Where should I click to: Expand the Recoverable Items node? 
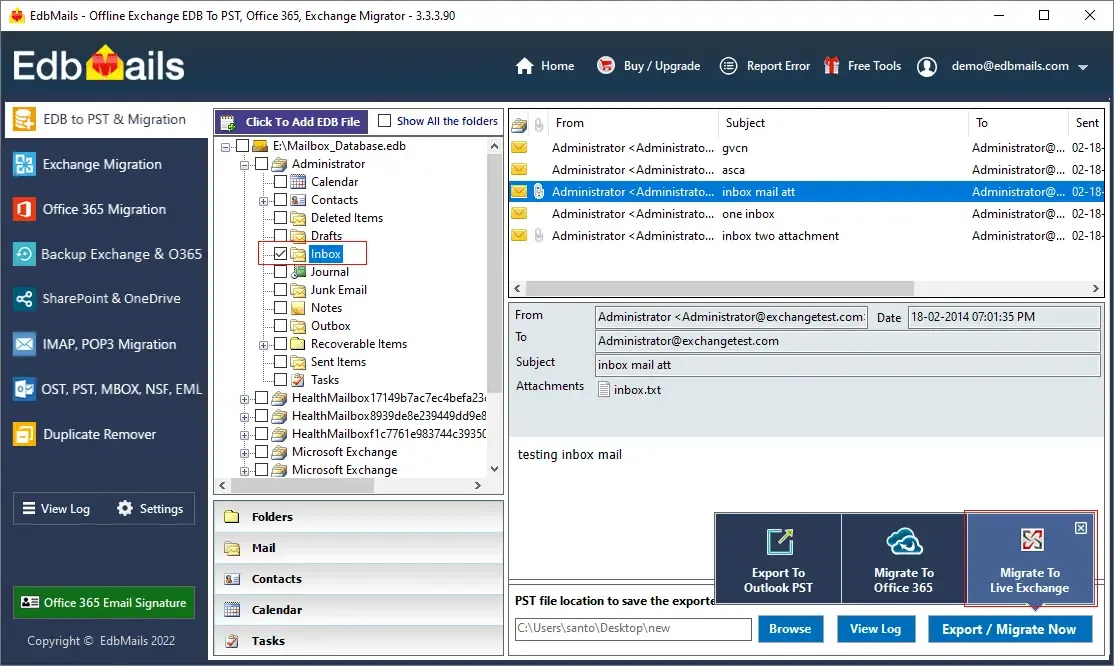pyautogui.click(x=264, y=345)
